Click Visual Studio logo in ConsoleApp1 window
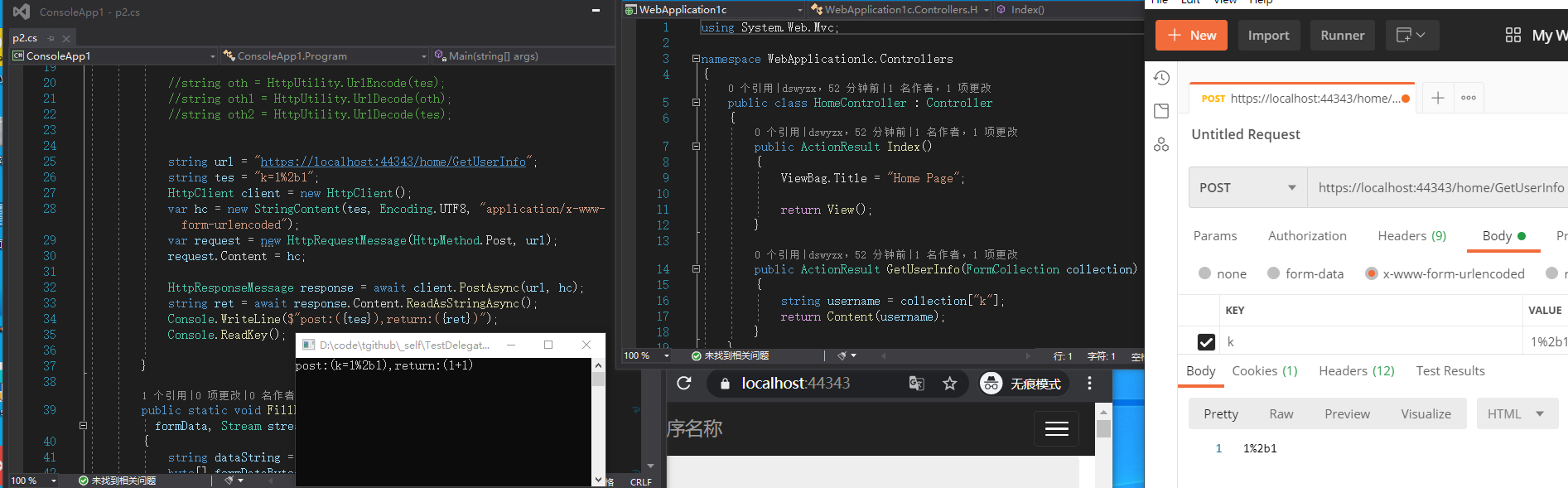 (x=22, y=12)
